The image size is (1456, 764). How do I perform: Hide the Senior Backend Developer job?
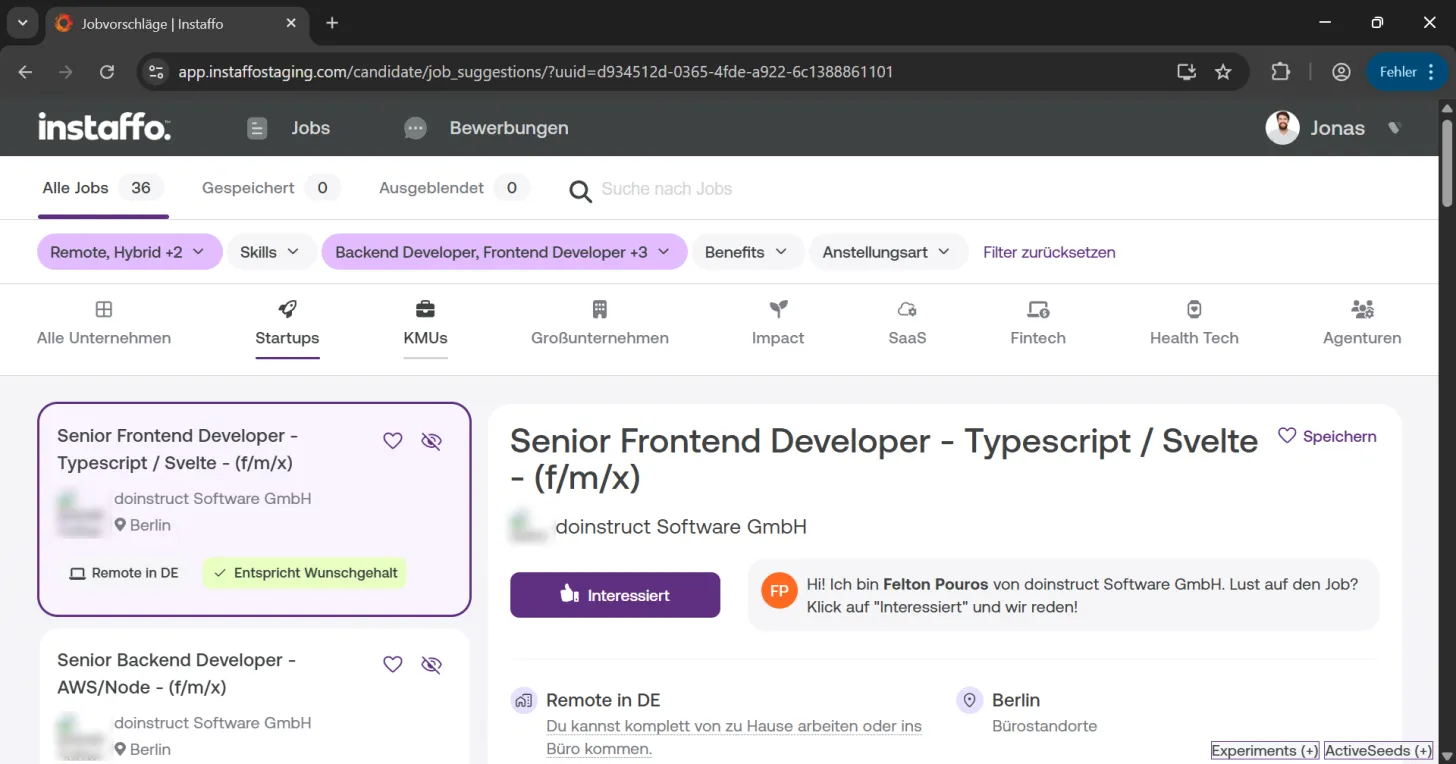(431, 665)
